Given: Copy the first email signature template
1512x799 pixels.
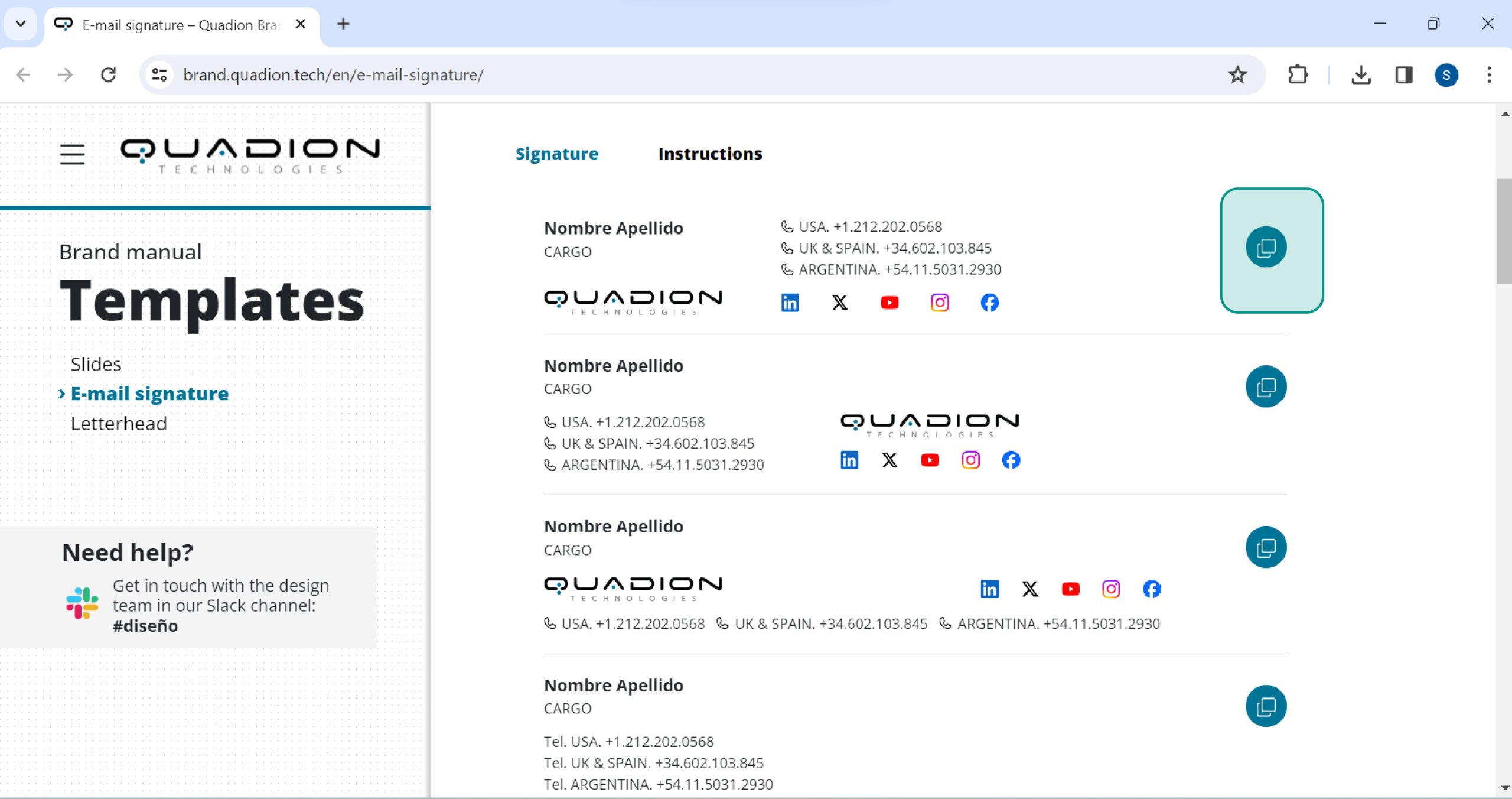Looking at the screenshot, I should [1266, 247].
